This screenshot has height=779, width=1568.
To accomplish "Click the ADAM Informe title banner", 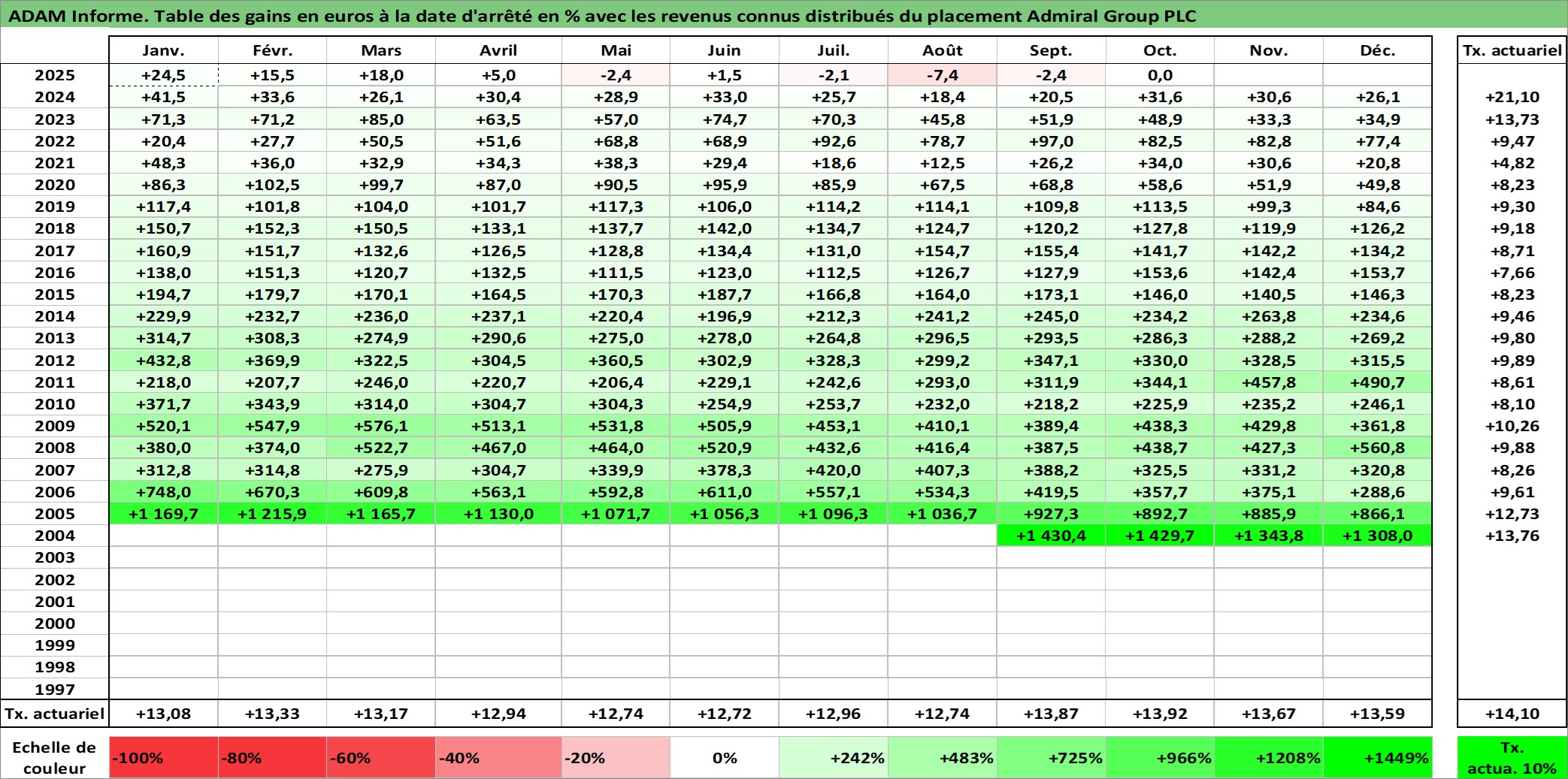I will [784, 15].
